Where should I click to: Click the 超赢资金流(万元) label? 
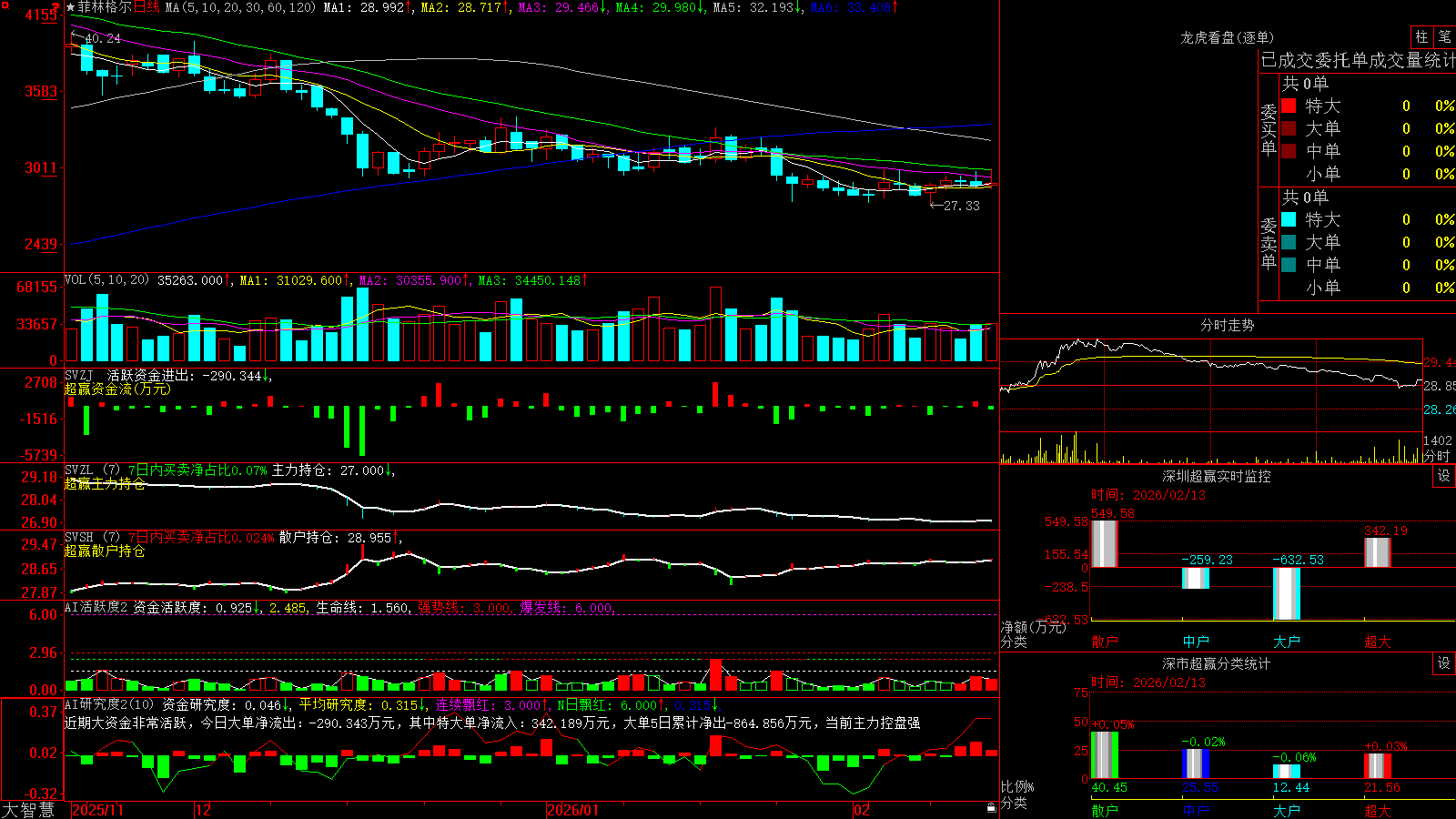(x=117, y=389)
